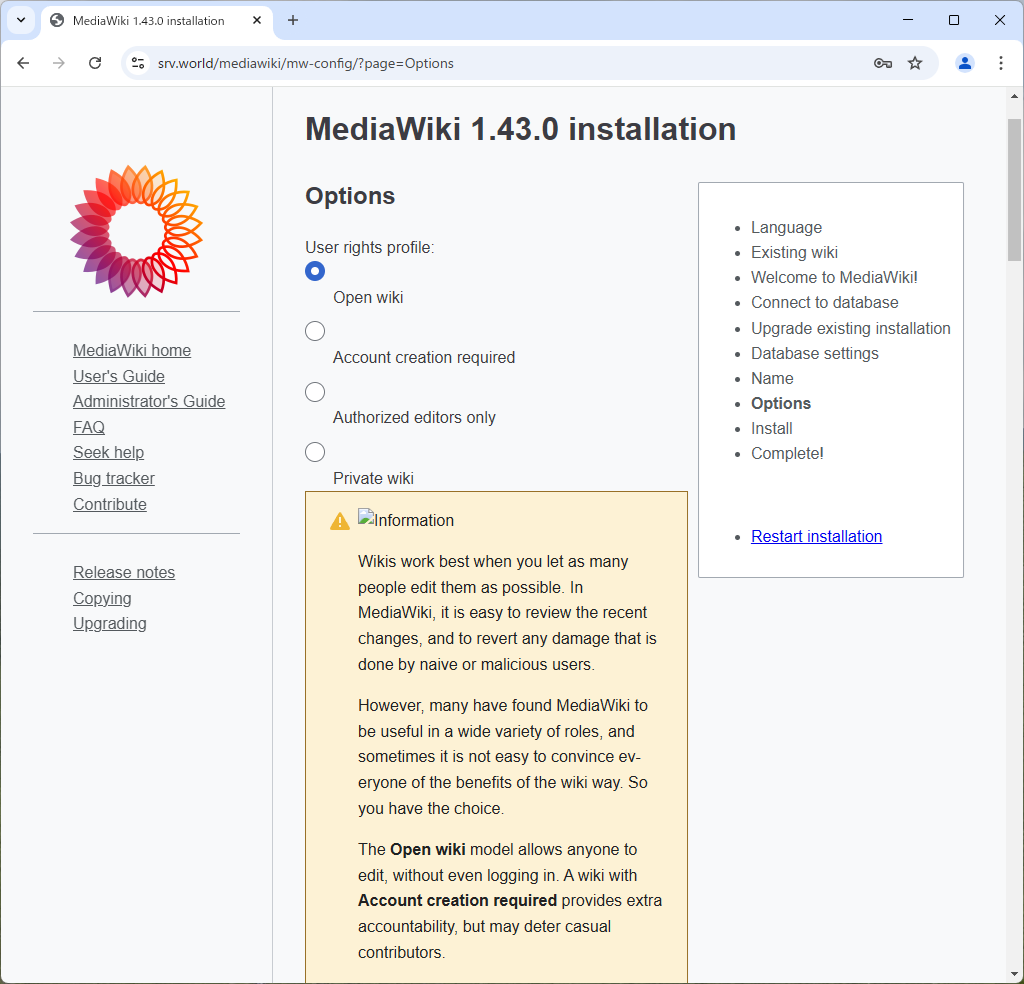1024x984 pixels.
Task: Click the Install step
Action: point(771,428)
